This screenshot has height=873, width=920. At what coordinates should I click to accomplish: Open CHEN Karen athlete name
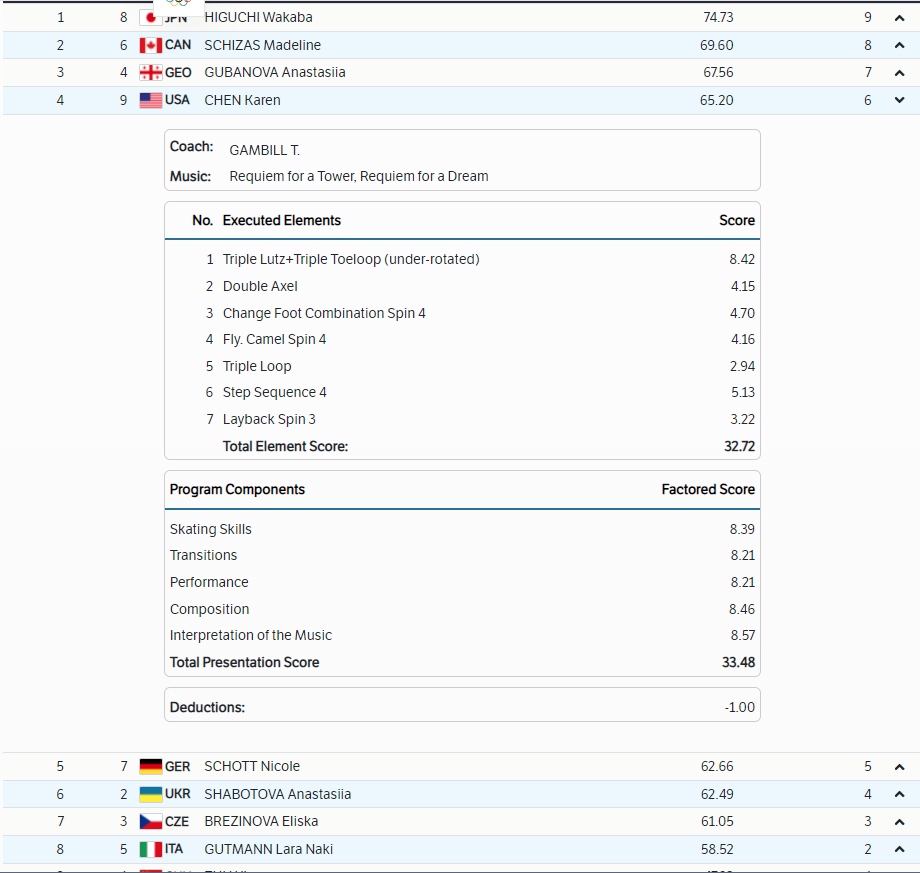(242, 100)
